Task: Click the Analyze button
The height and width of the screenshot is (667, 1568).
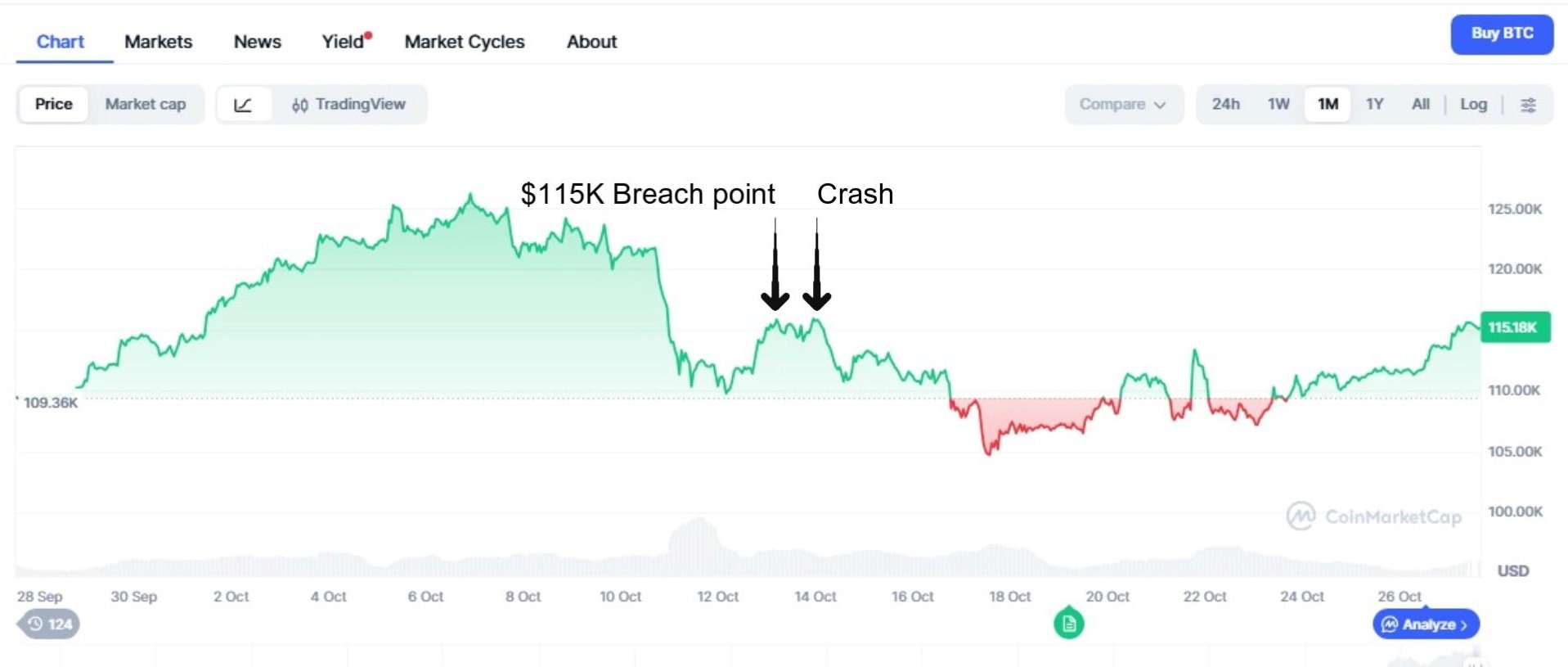Action: point(1426,624)
